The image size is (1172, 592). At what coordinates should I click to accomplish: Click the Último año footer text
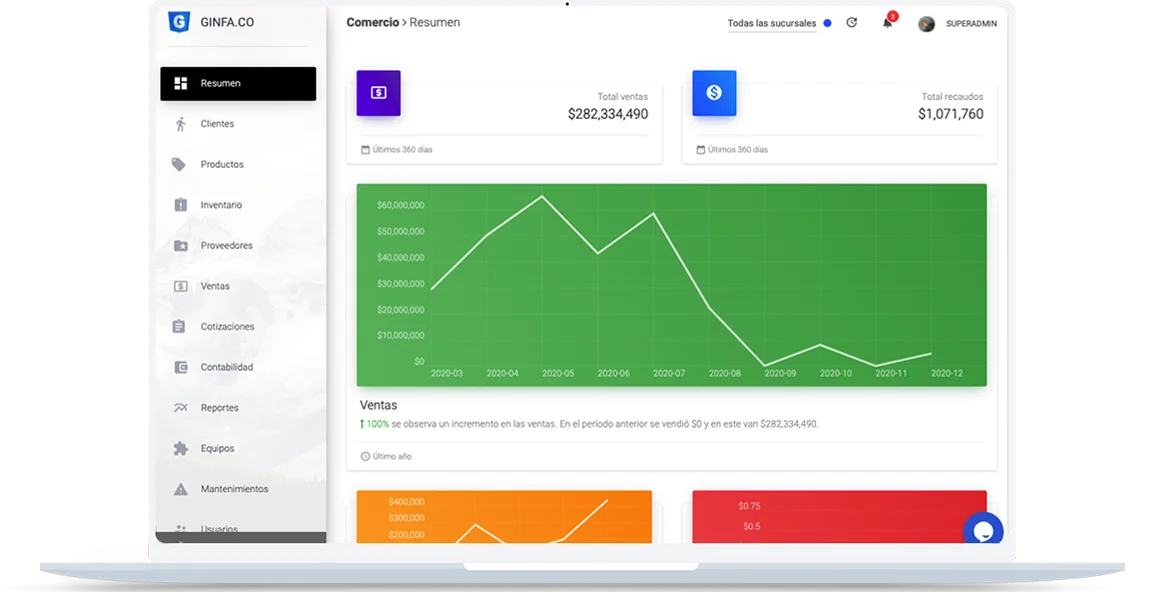pyautogui.click(x=392, y=456)
